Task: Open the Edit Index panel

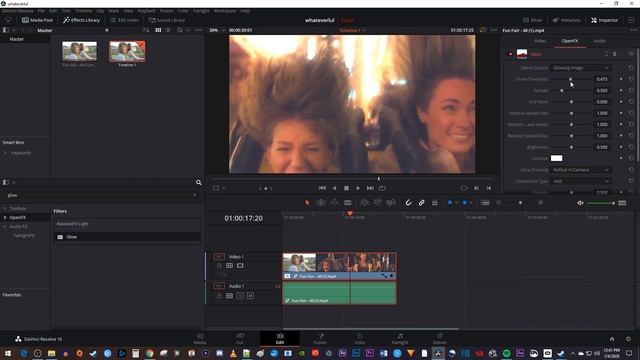Action: (x=124, y=20)
